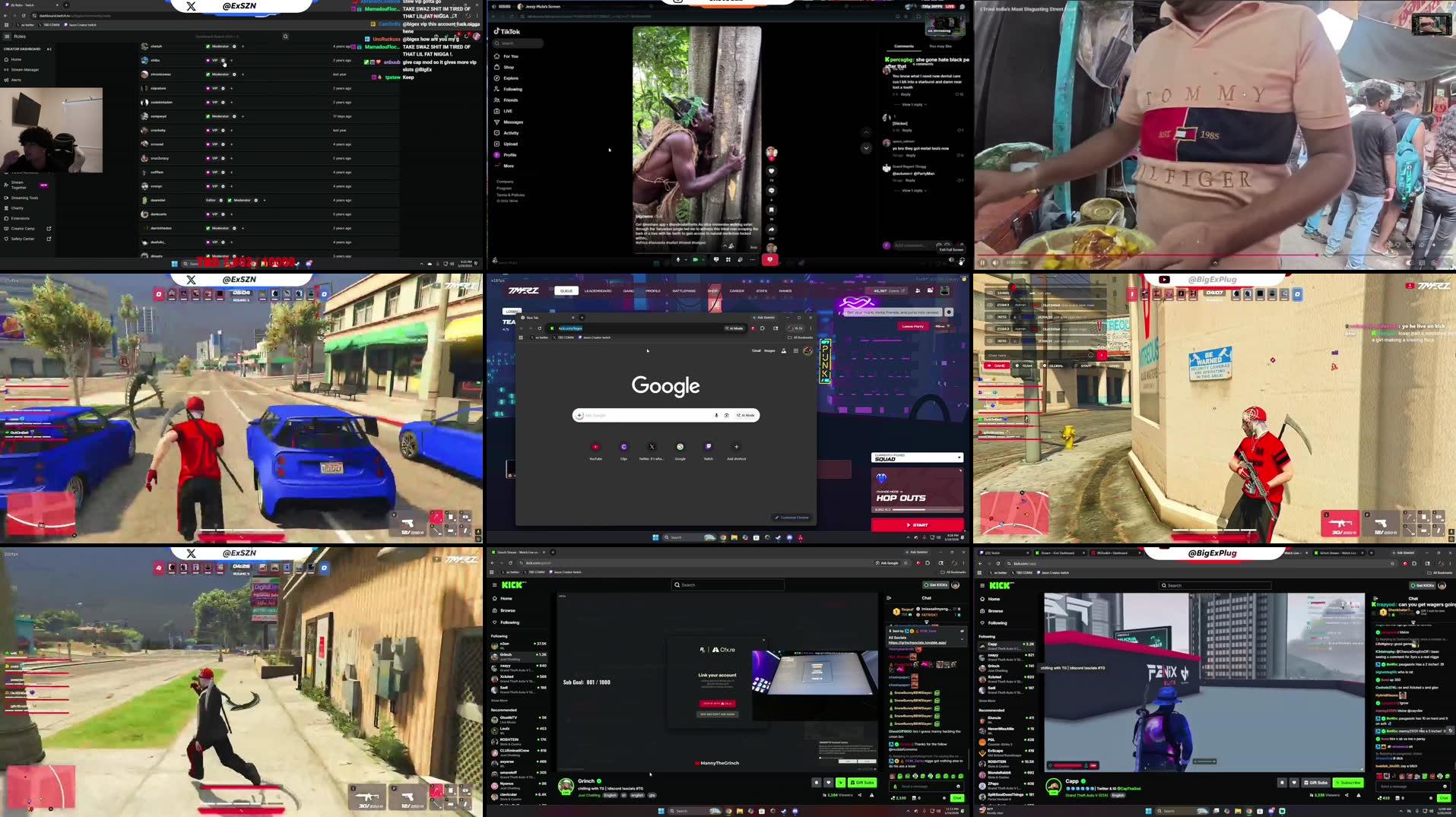Pause the Tommy Hilfiger shirt YouTube video

982,262
